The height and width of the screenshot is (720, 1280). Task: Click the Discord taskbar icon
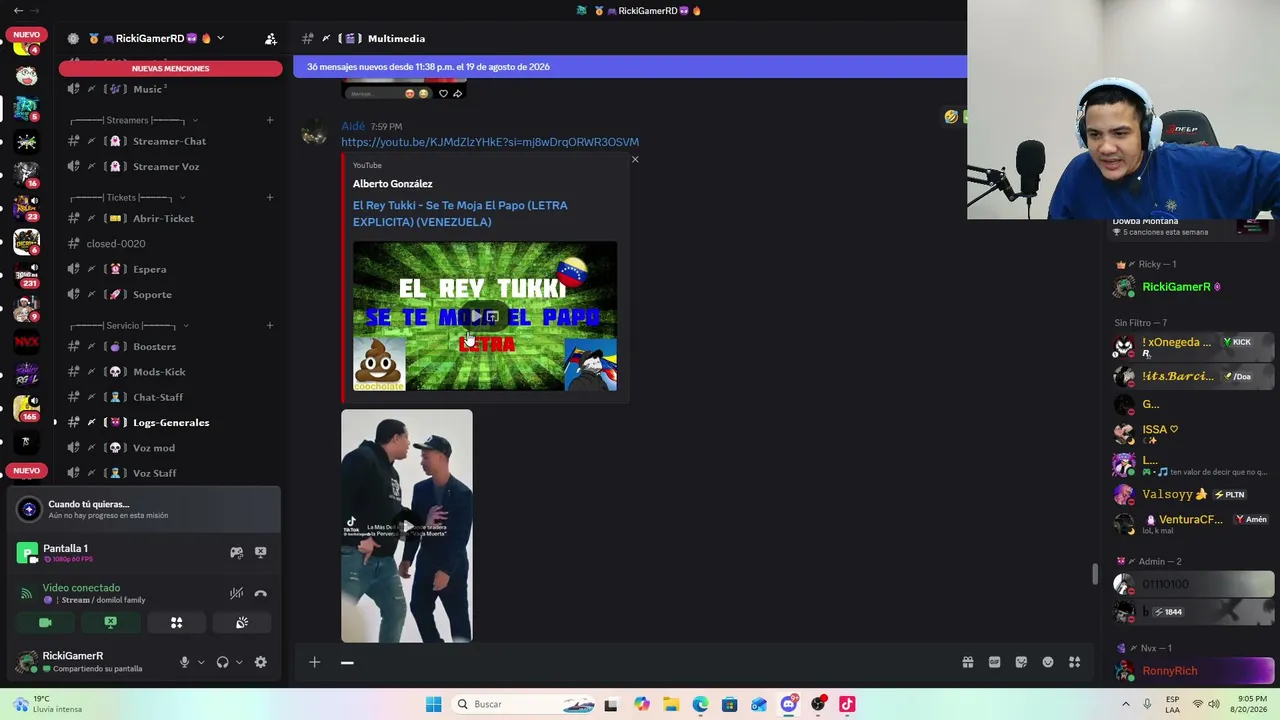tap(788, 704)
